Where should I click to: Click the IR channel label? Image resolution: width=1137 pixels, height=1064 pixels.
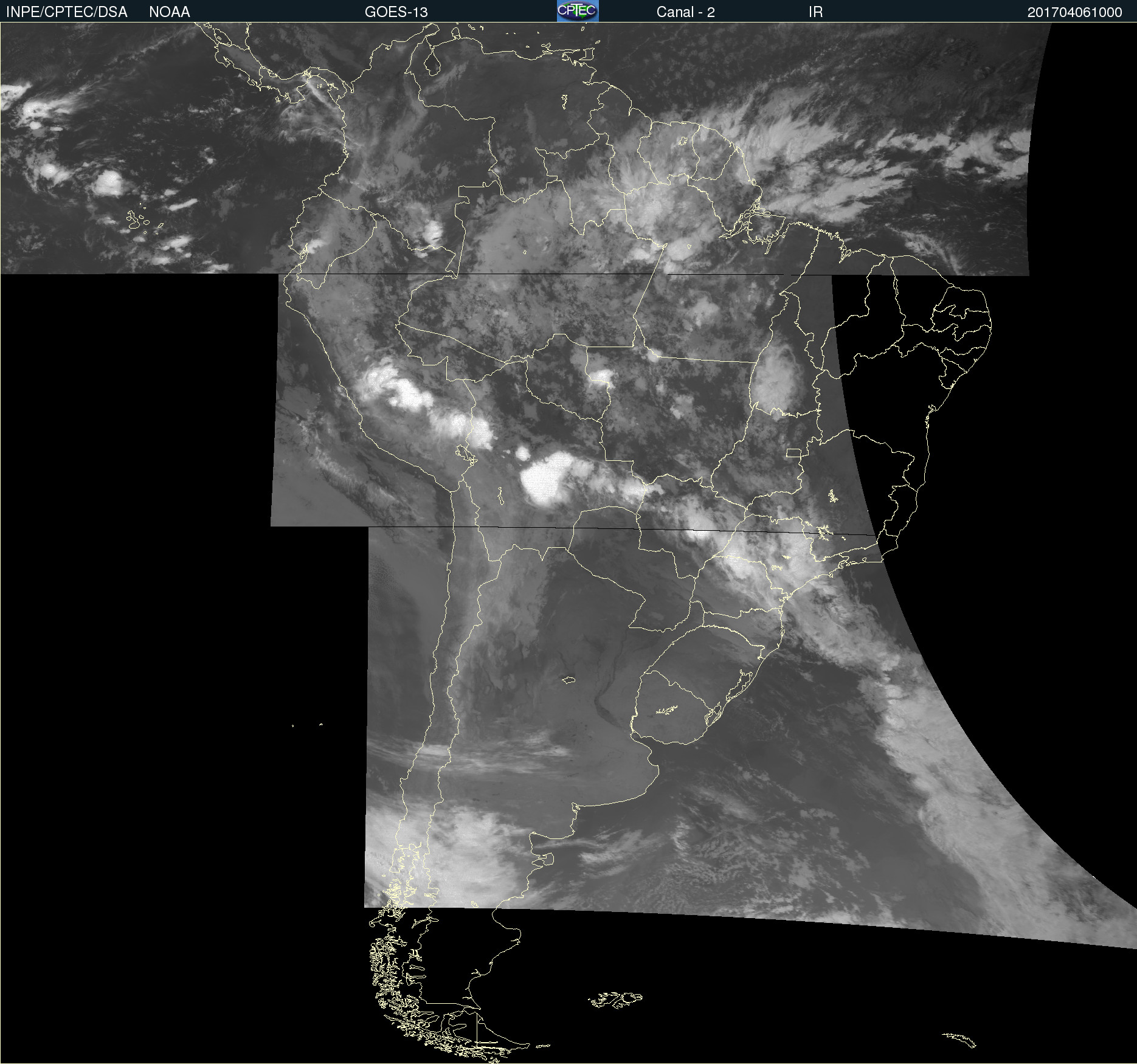(x=815, y=12)
